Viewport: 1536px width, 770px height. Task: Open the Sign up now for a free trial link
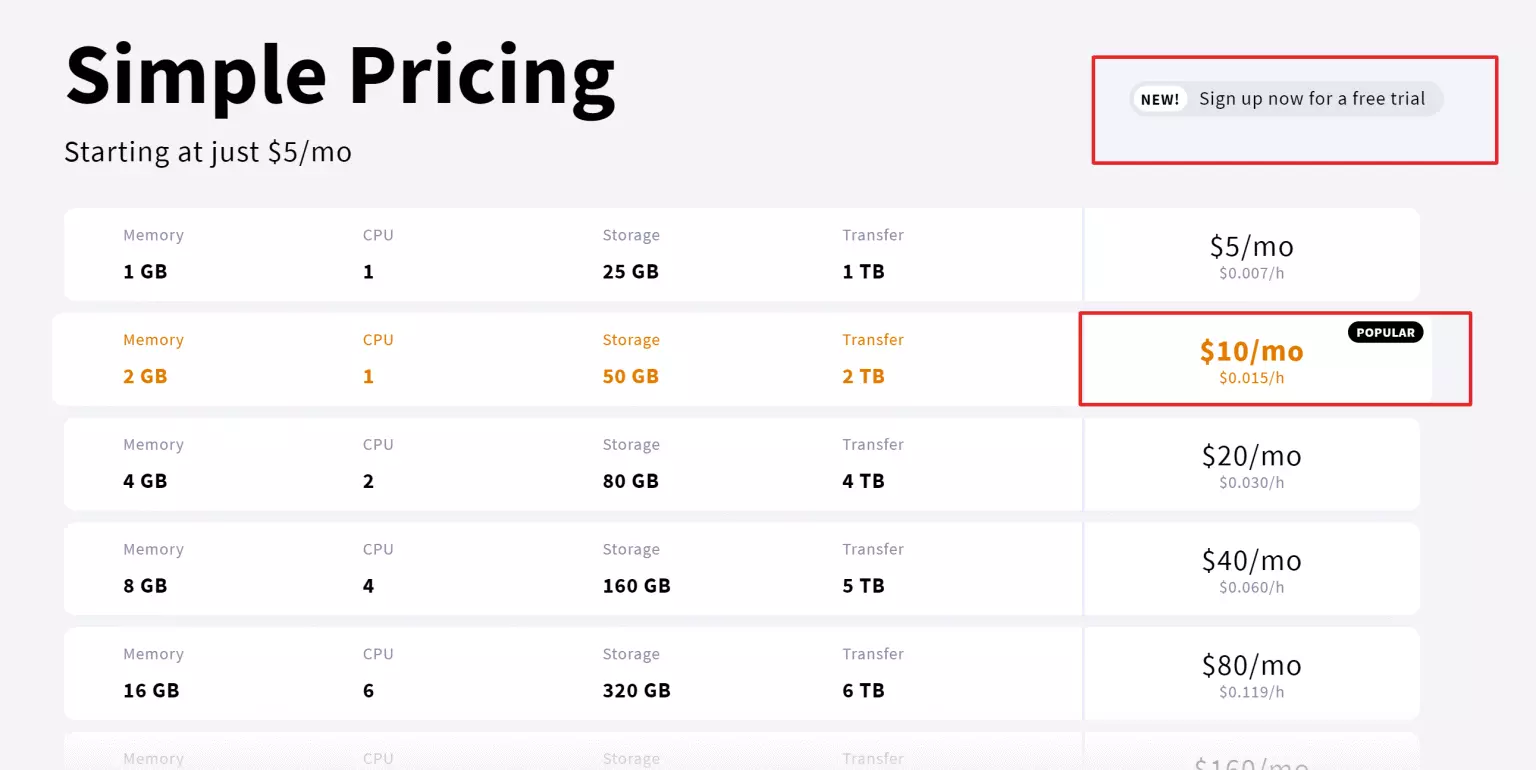(1312, 98)
